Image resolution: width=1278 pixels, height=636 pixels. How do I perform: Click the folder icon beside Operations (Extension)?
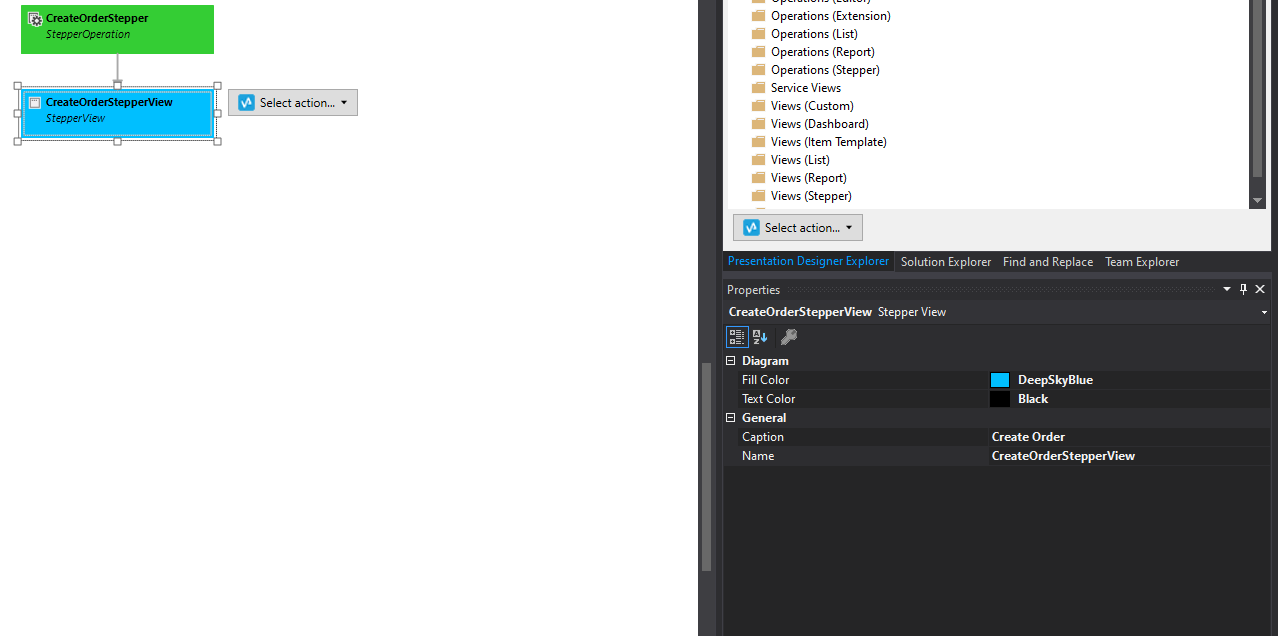758,16
